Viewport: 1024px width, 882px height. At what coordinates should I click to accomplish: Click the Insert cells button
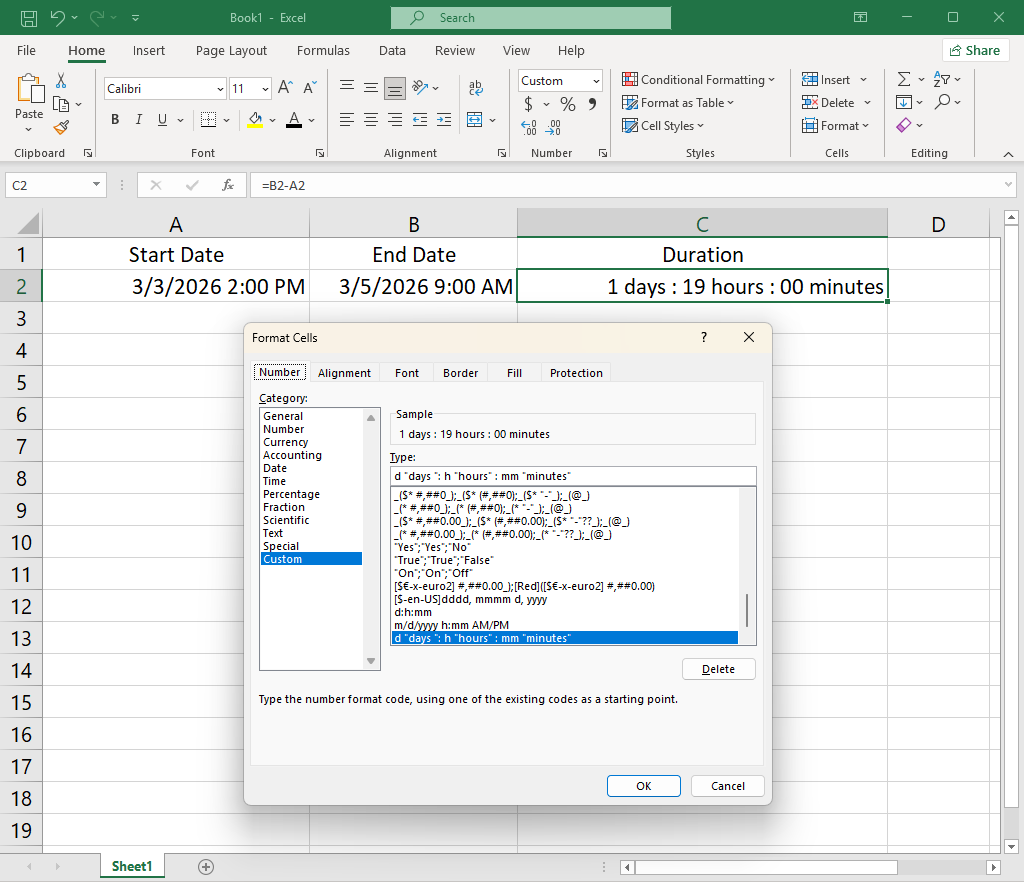pyautogui.click(x=827, y=80)
